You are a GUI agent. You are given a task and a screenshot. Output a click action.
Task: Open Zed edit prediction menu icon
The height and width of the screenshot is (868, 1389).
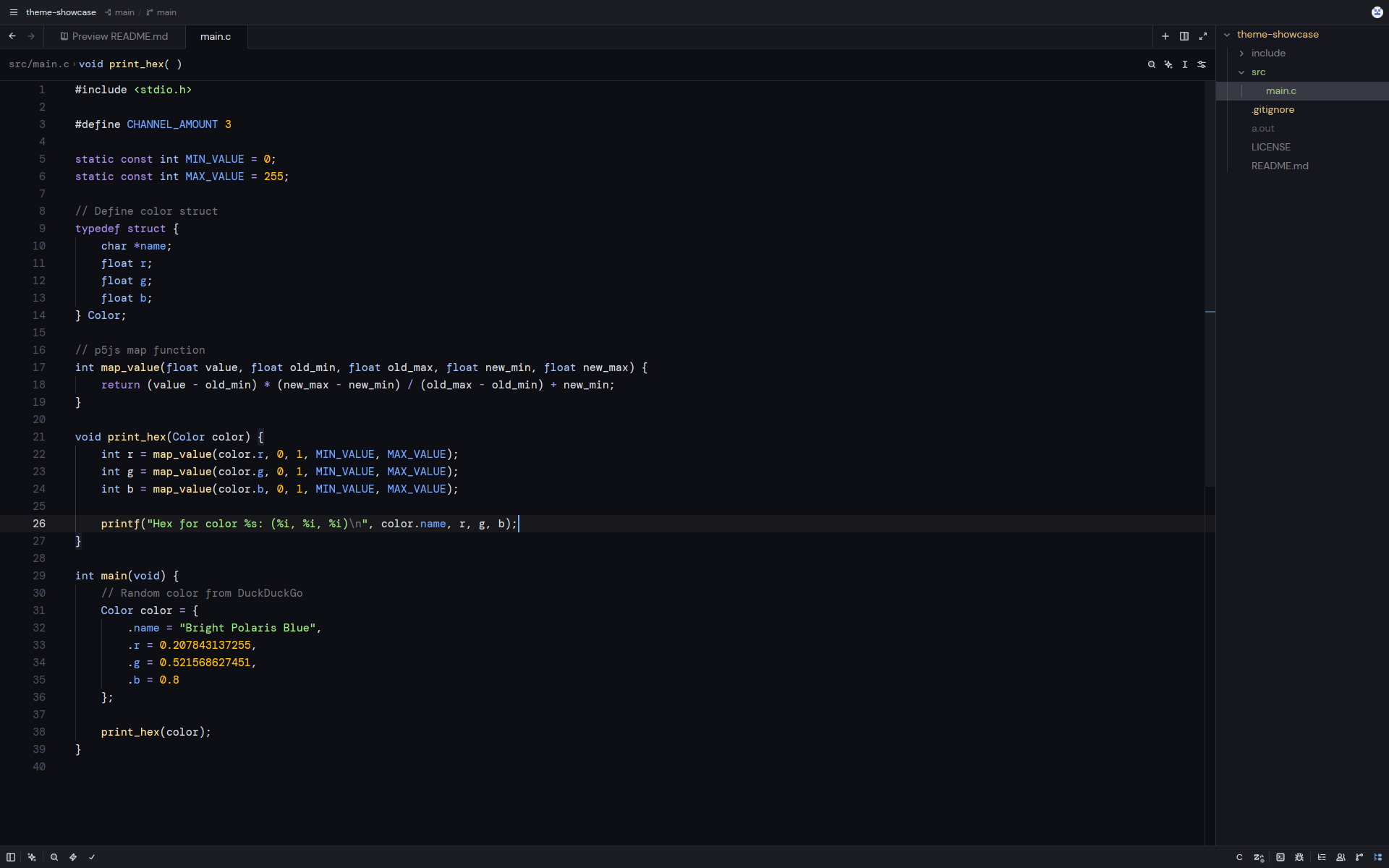(1259, 857)
